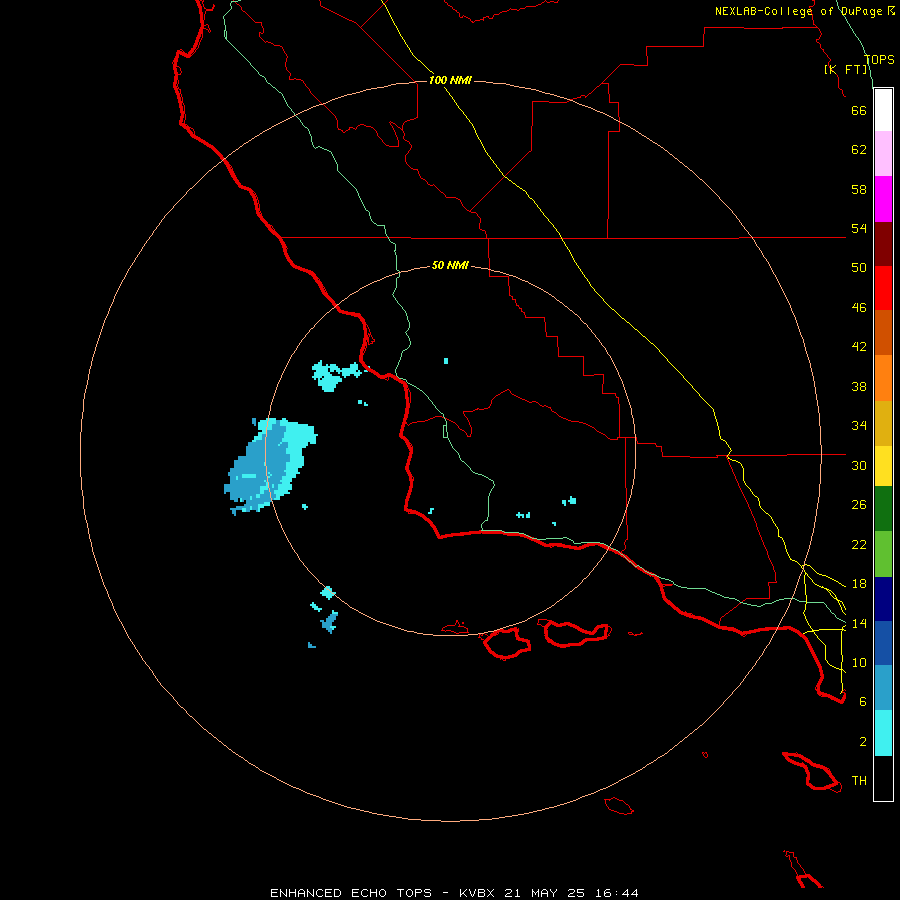
Task: Click the light green 22 kft legend swatch
Action: [x=883, y=554]
